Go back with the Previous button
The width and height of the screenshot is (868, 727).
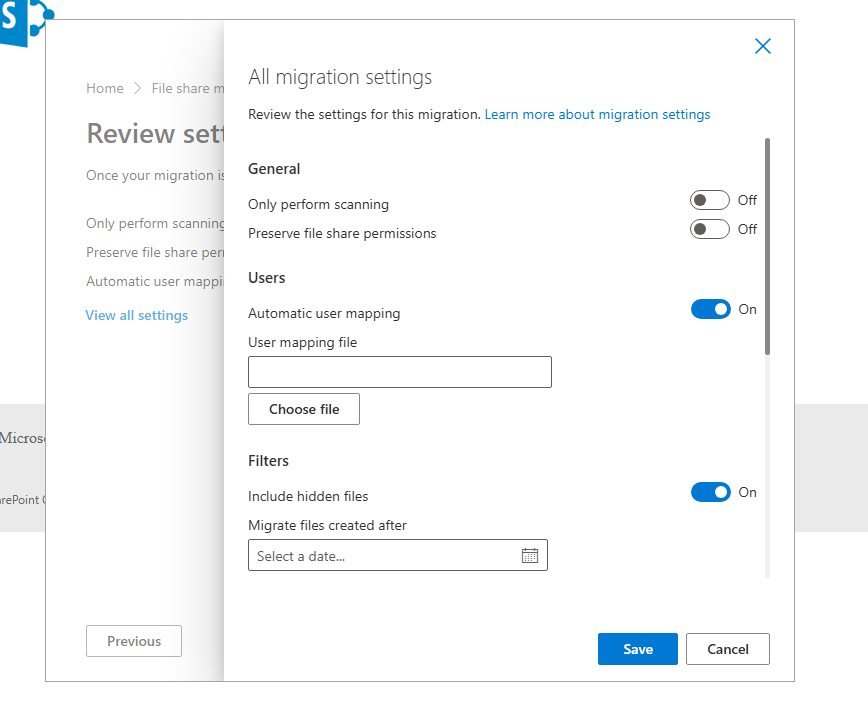click(x=134, y=641)
